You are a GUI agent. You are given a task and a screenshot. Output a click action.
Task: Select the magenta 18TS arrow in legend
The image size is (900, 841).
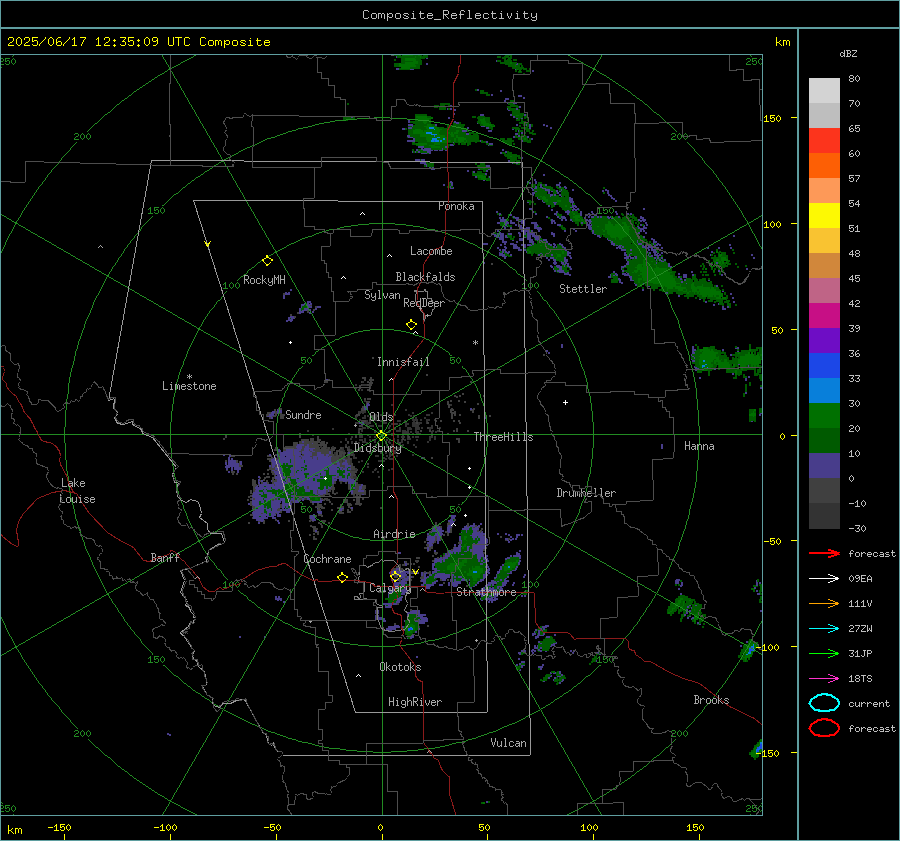(x=824, y=679)
